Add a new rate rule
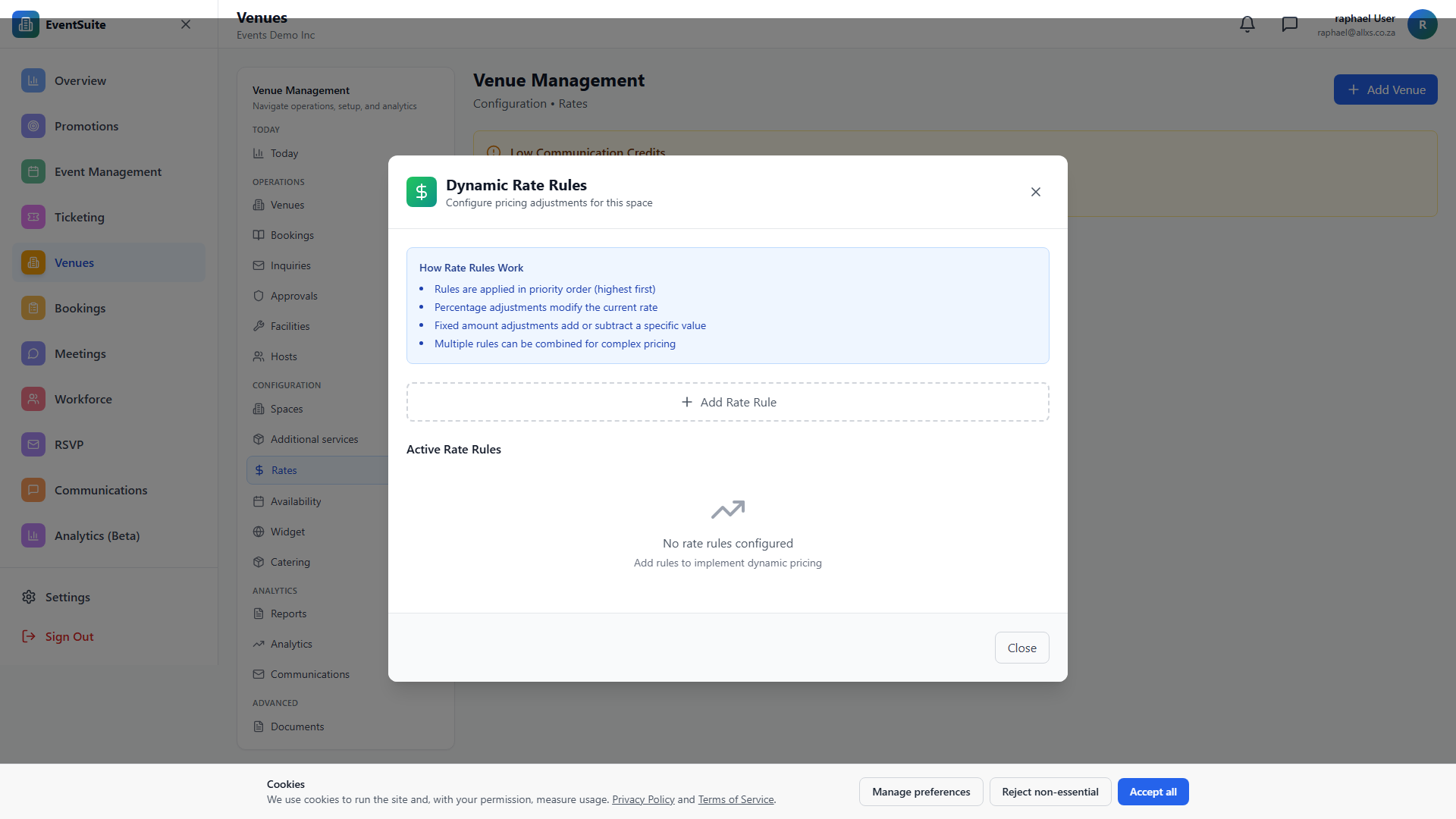 (728, 402)
